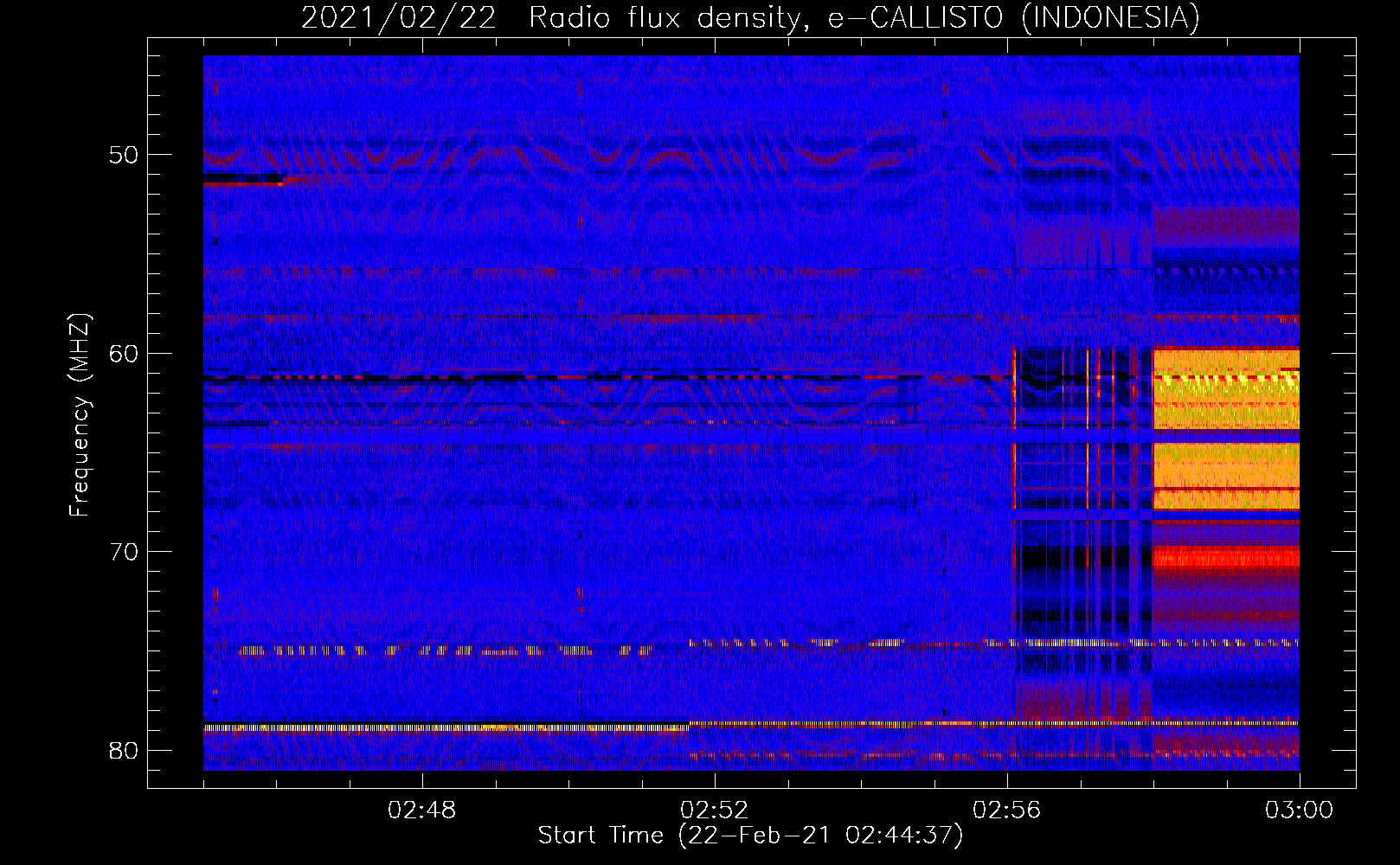This screenshot has height=865, width=1400.
Task: Click the '02:52' time tick label
Action: tap(714, 811)
